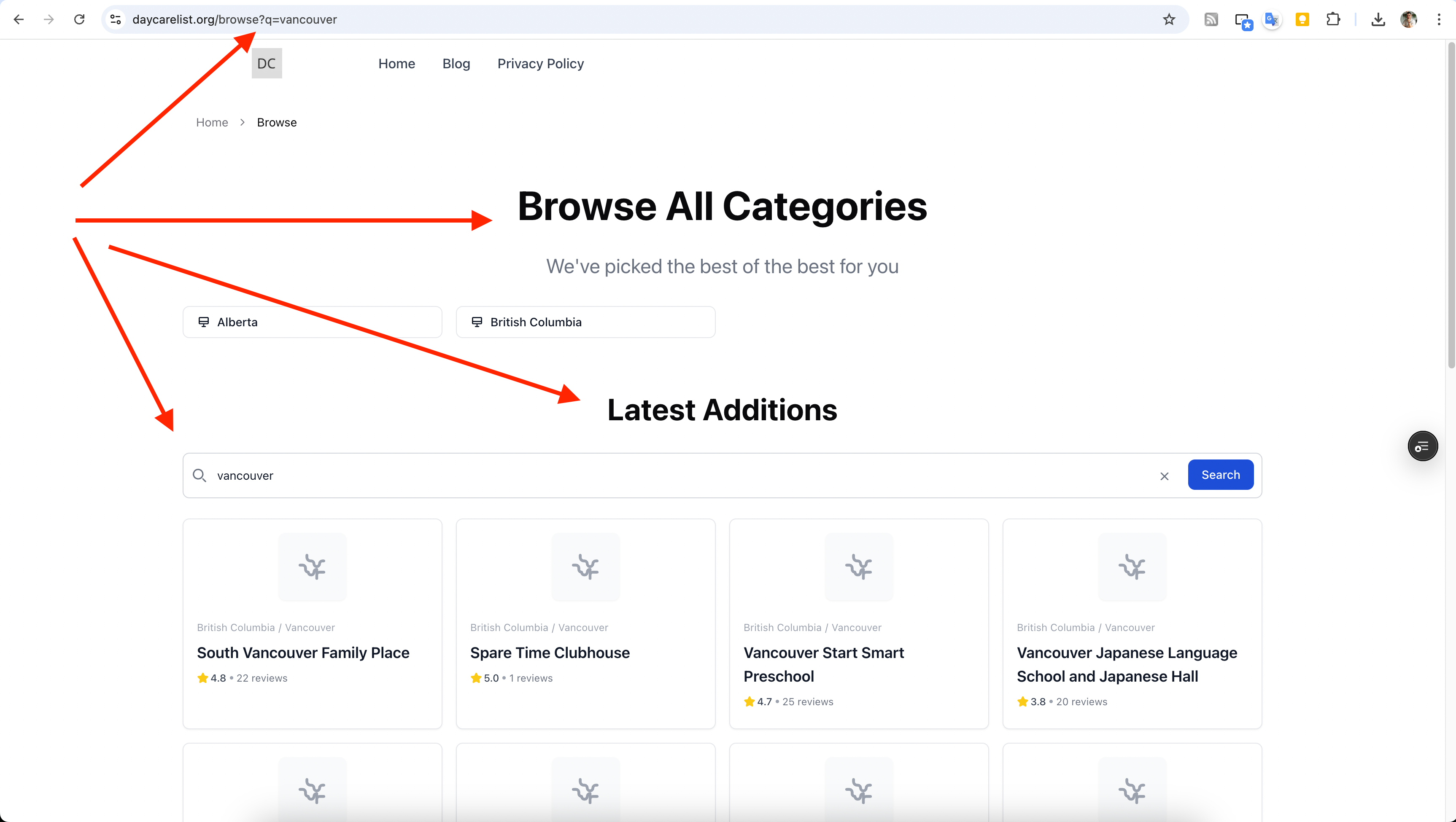Click the starred screen extension icon
The height and width of the screenshot is (822, 1456).
(x=1243, y=21)
